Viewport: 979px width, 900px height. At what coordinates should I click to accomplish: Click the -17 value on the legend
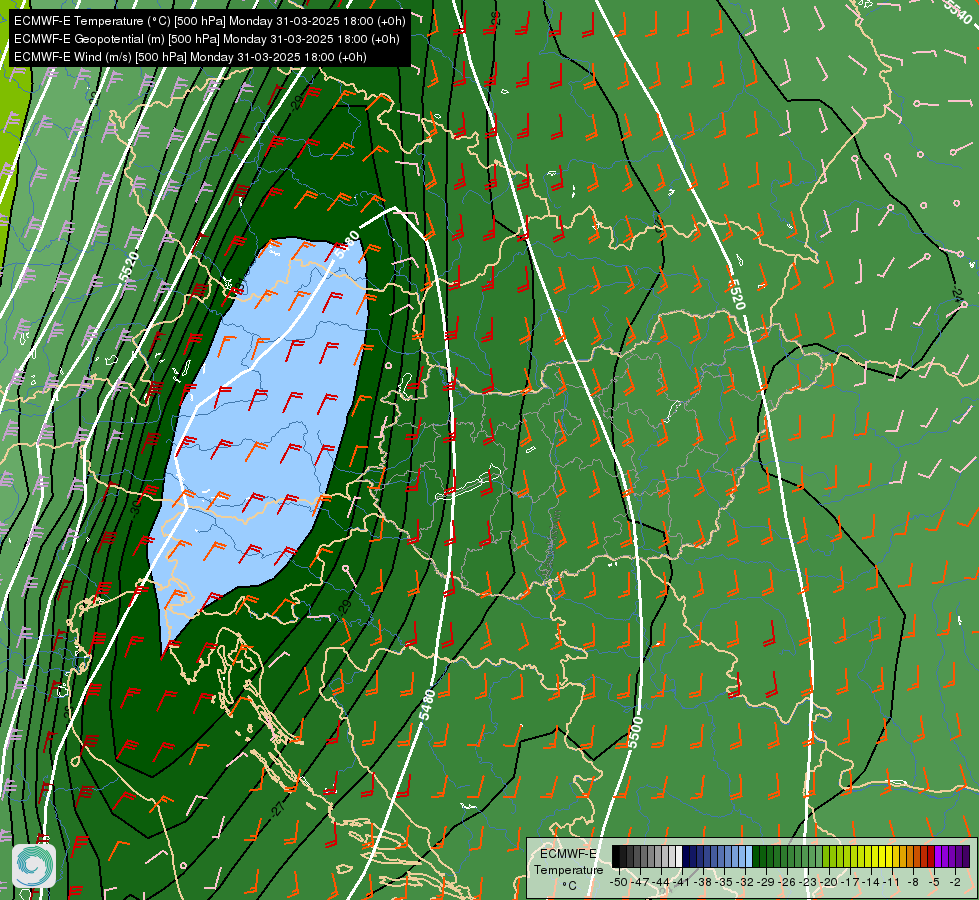tap(850, 882)
